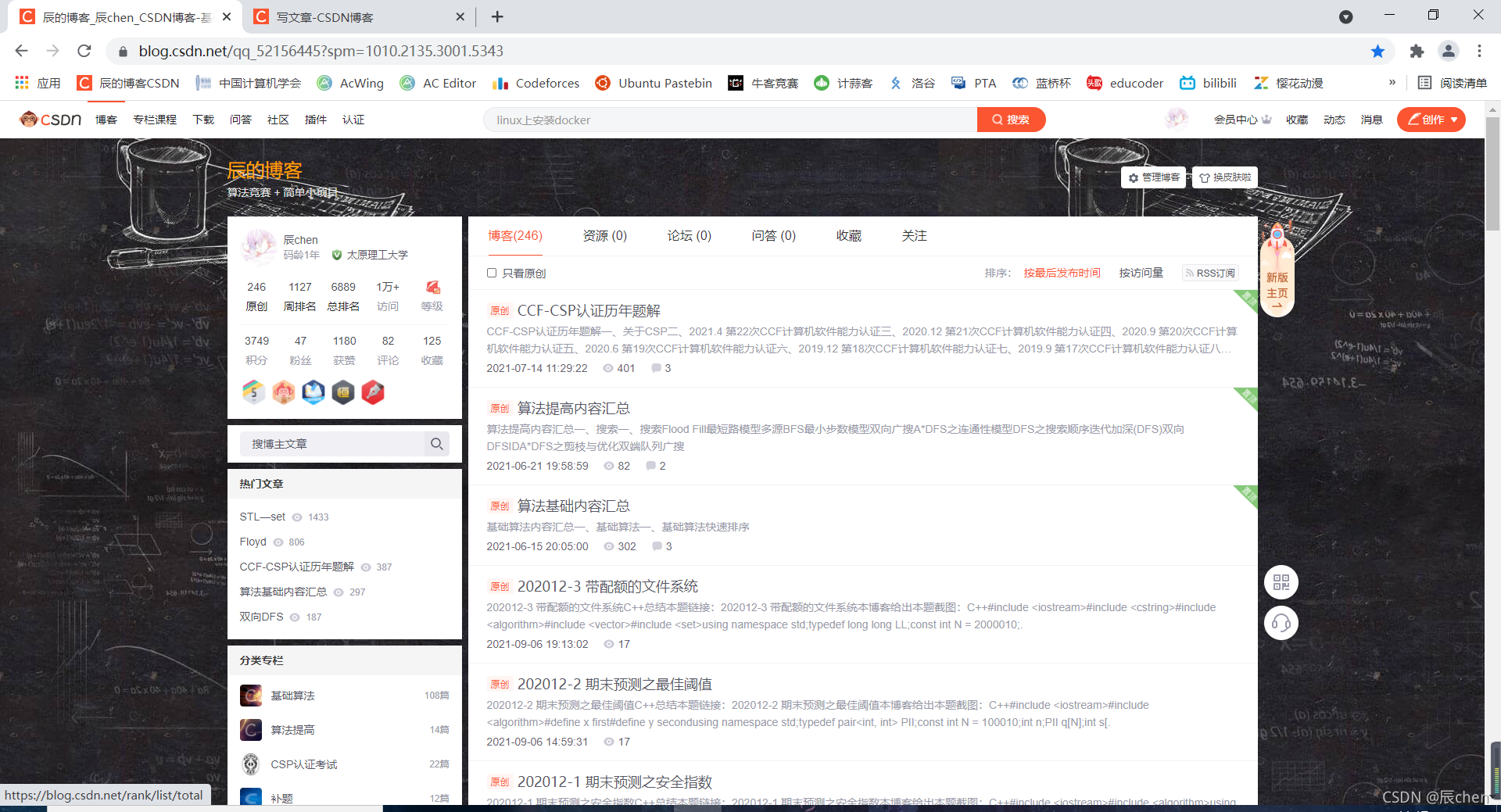Open the Apps bookmark grid icon
Screen dimensions: 1501x812
pyautogui.click(x=22, y=83)
